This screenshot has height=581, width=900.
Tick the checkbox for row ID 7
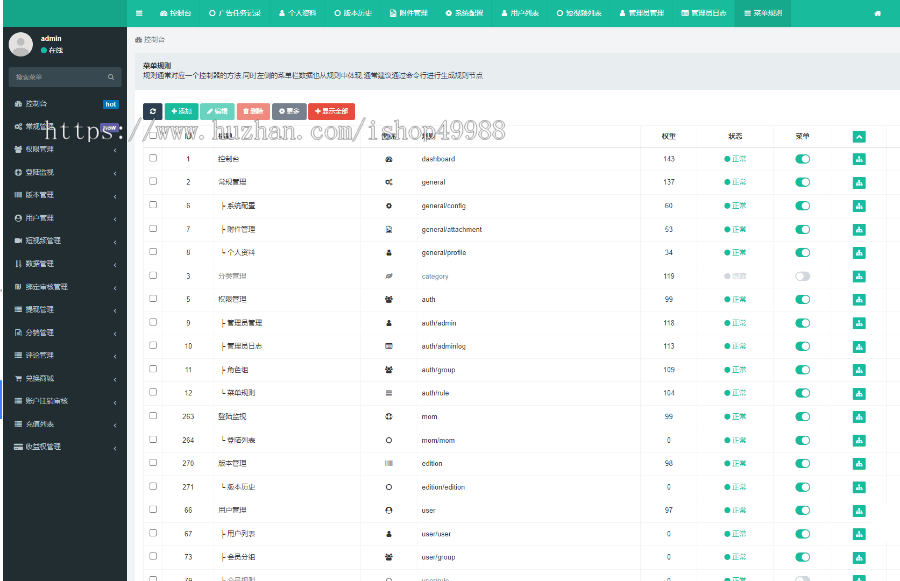(153, 228)
